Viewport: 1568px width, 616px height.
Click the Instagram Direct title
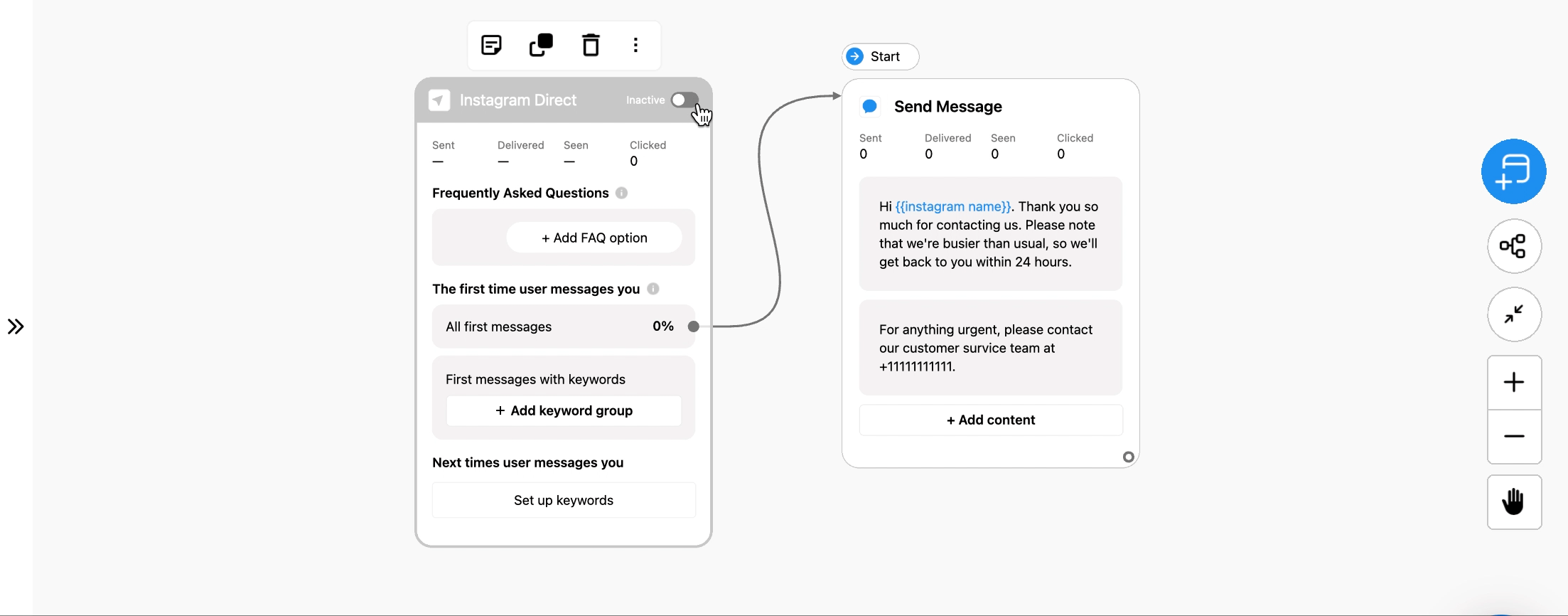(518, 100)
